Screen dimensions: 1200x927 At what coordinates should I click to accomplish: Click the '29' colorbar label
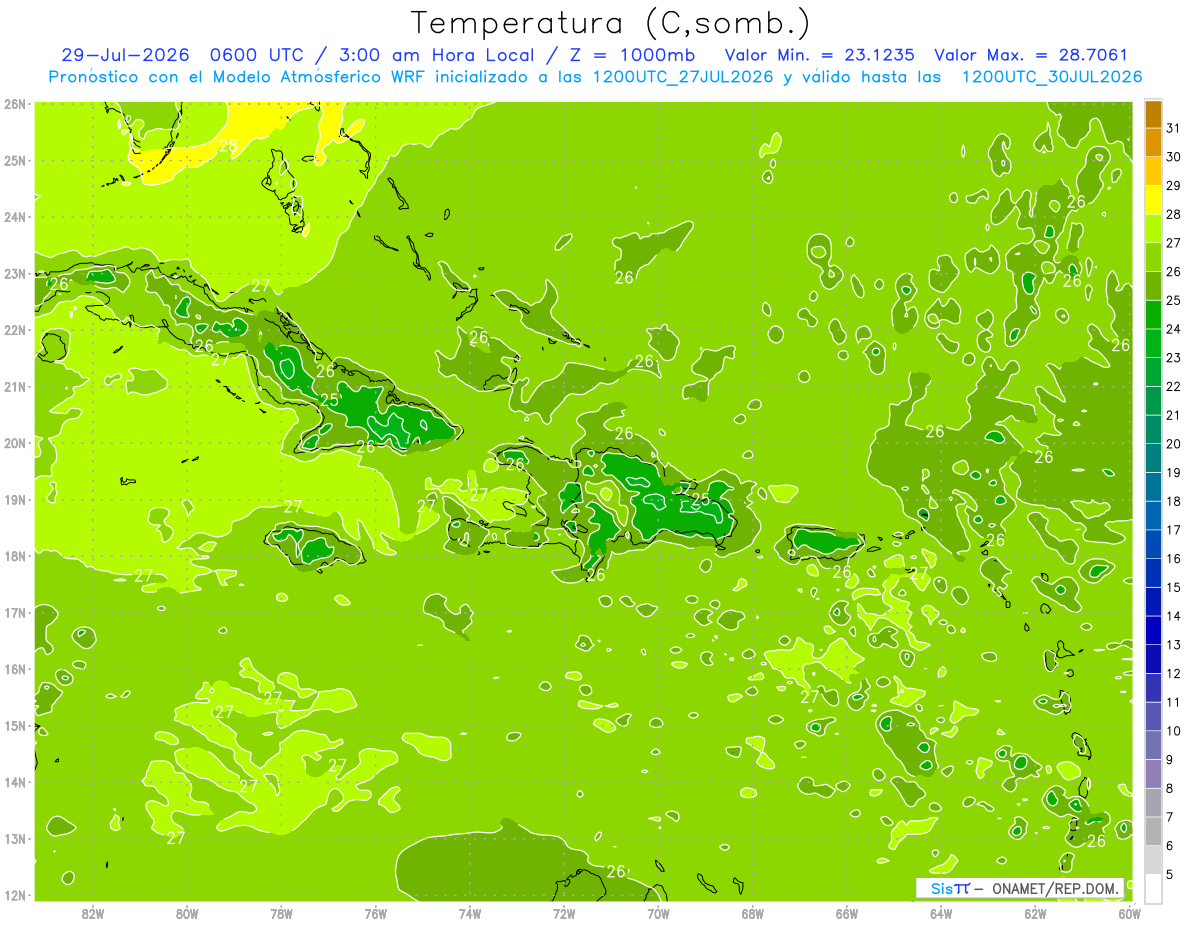[x=1174, y=186]
